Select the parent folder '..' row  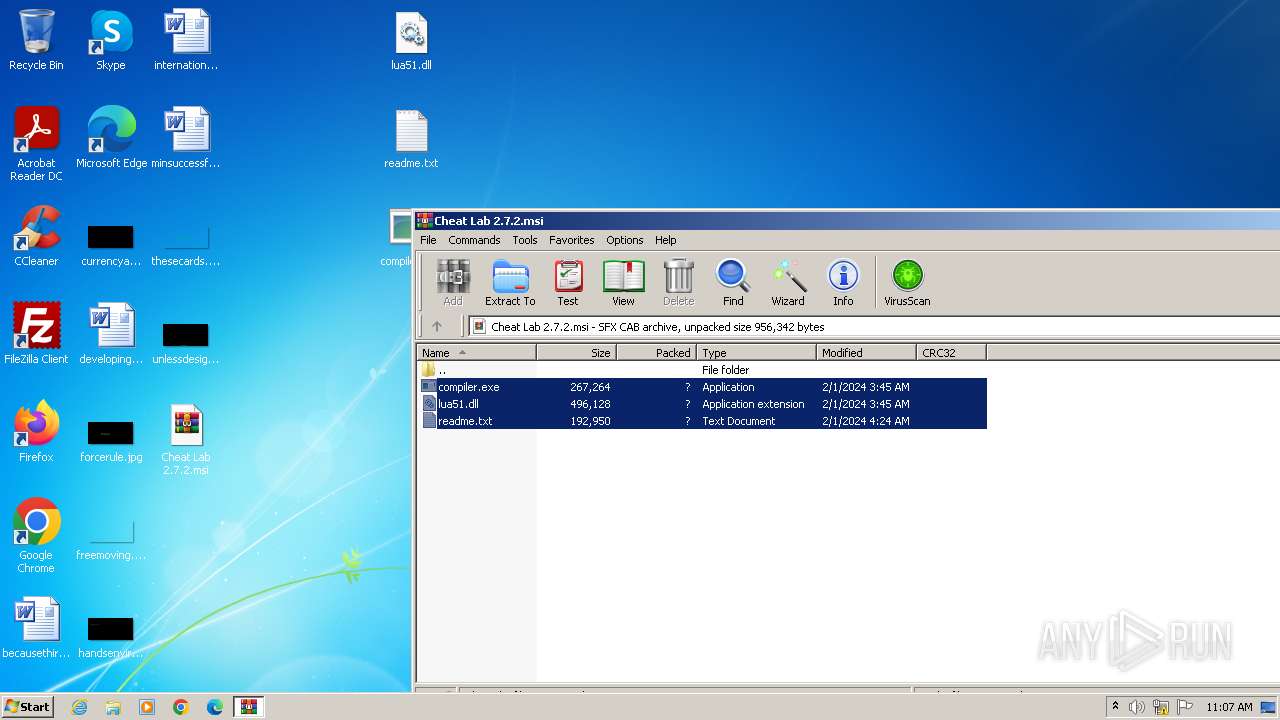point(702,370)
